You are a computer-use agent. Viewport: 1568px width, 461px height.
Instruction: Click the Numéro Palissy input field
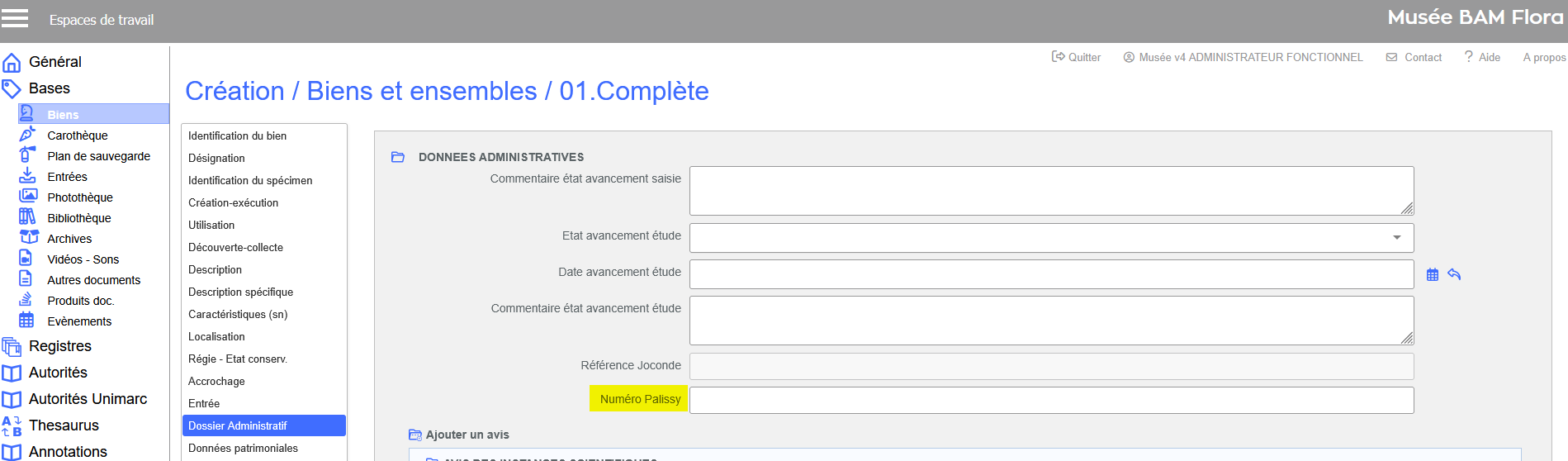1051,400
